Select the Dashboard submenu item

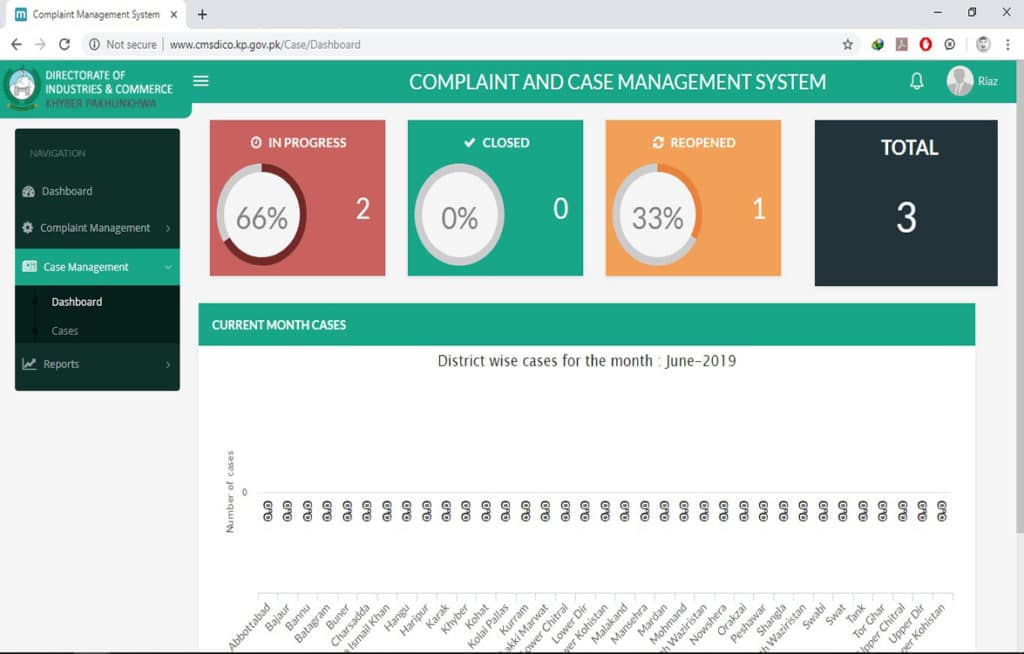[x=77, y=301]
